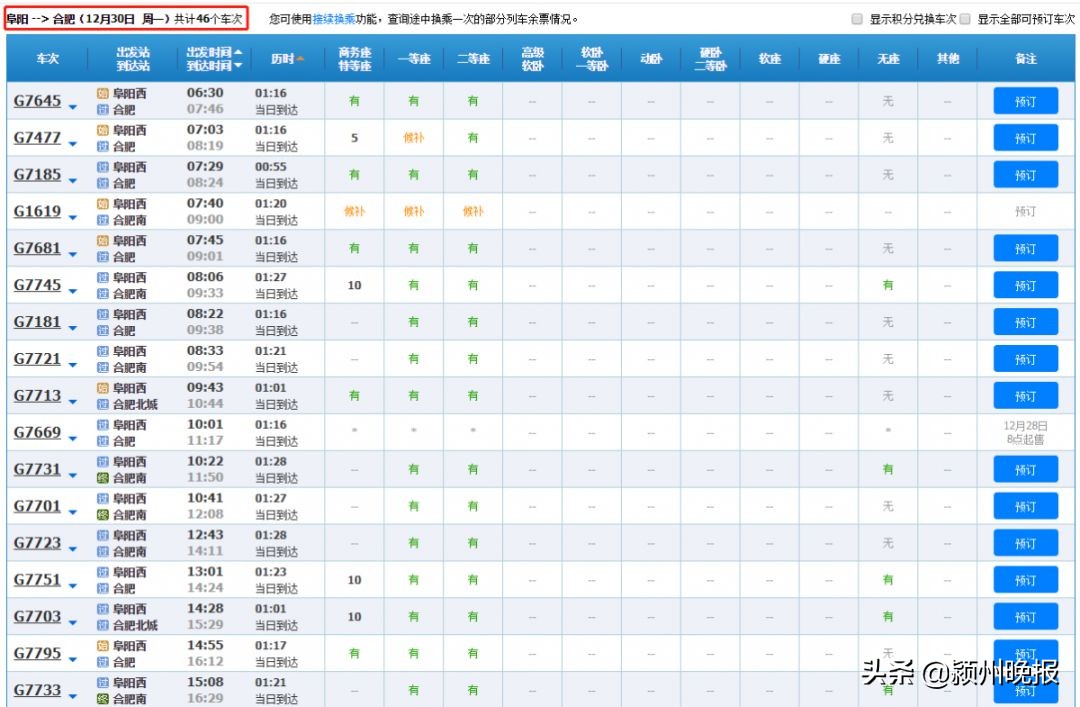The width and height of the screenshot is (1080, 707).
Task: Click the 始 start-station icon in the G1619 row
Action: tap(102, 203)
